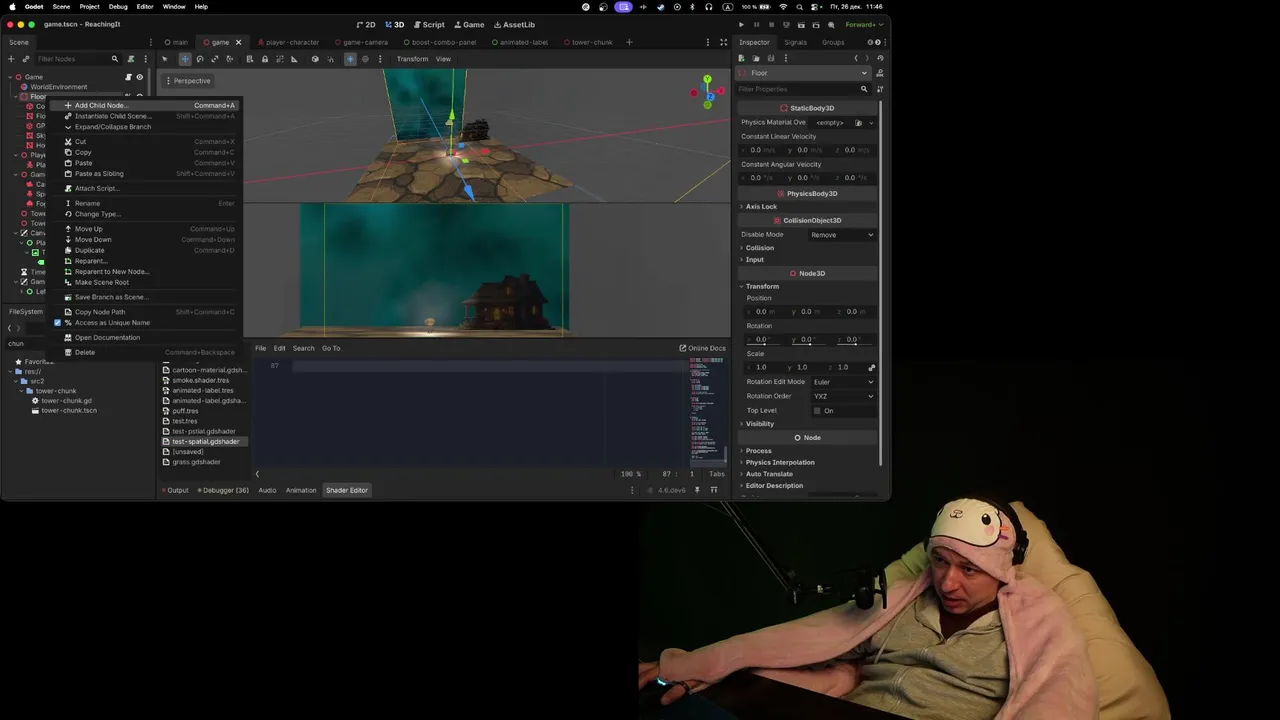The width and height of the screenshot is (1280, 720).
Task: Open Groups tab in Inspector dock
Action: [x=833, y=42]
